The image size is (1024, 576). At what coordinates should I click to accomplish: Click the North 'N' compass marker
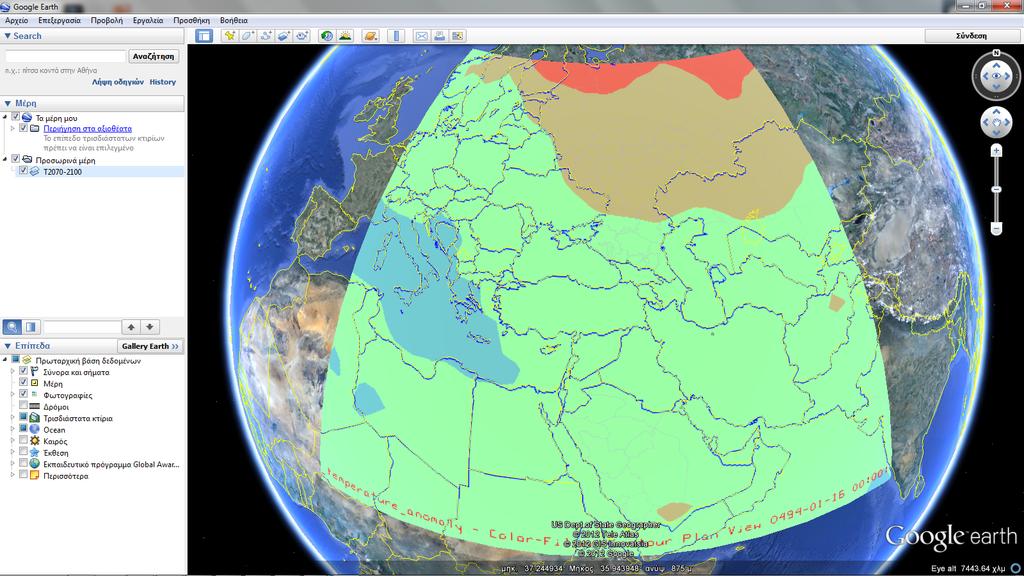(x=997, y=53)
